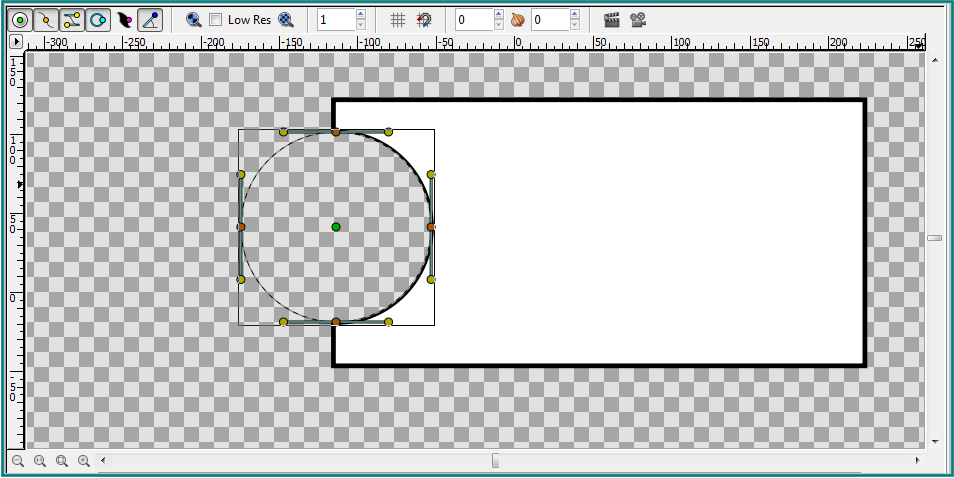Image resolution: width=954 pixels, height=478 pixels.
Task: Toggle radius handles display
Action: click(x=97, y=20)
